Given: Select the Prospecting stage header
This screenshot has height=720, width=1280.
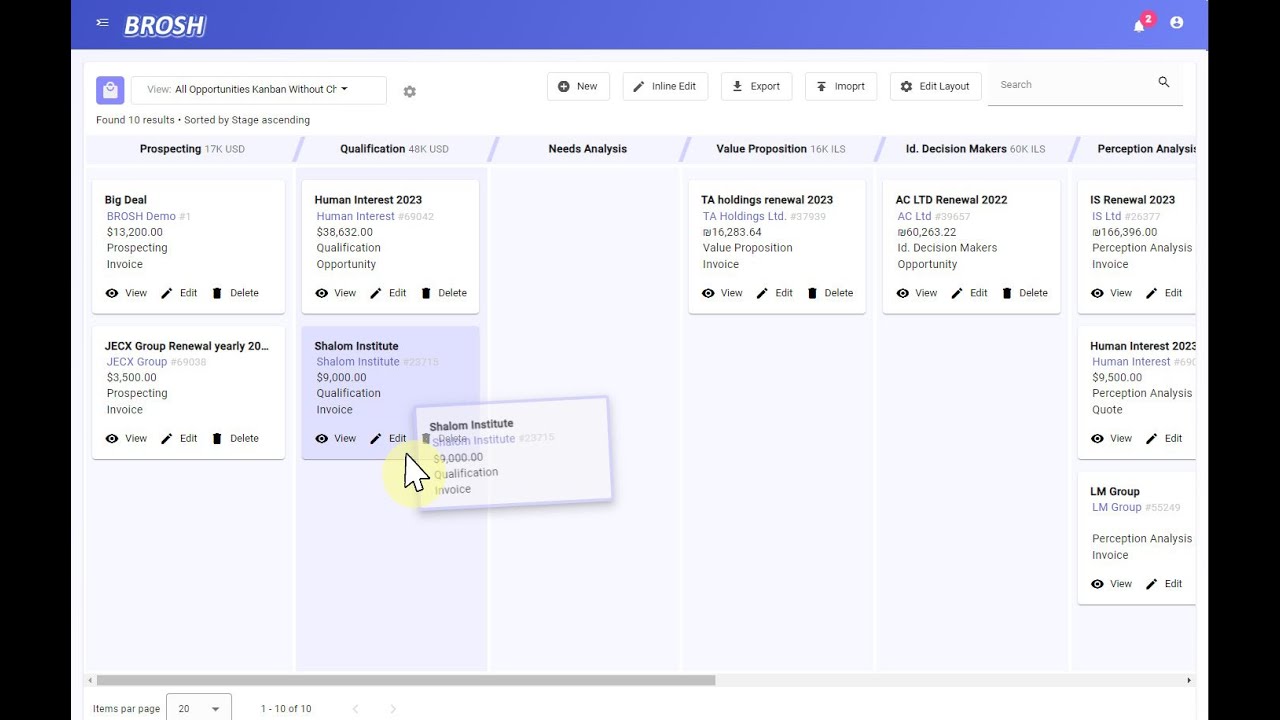Looking at the screenshot, I should point(192,149).
